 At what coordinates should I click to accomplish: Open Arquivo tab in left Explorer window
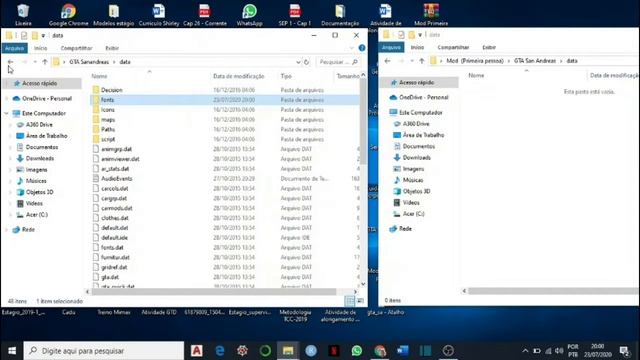(15, 48)
